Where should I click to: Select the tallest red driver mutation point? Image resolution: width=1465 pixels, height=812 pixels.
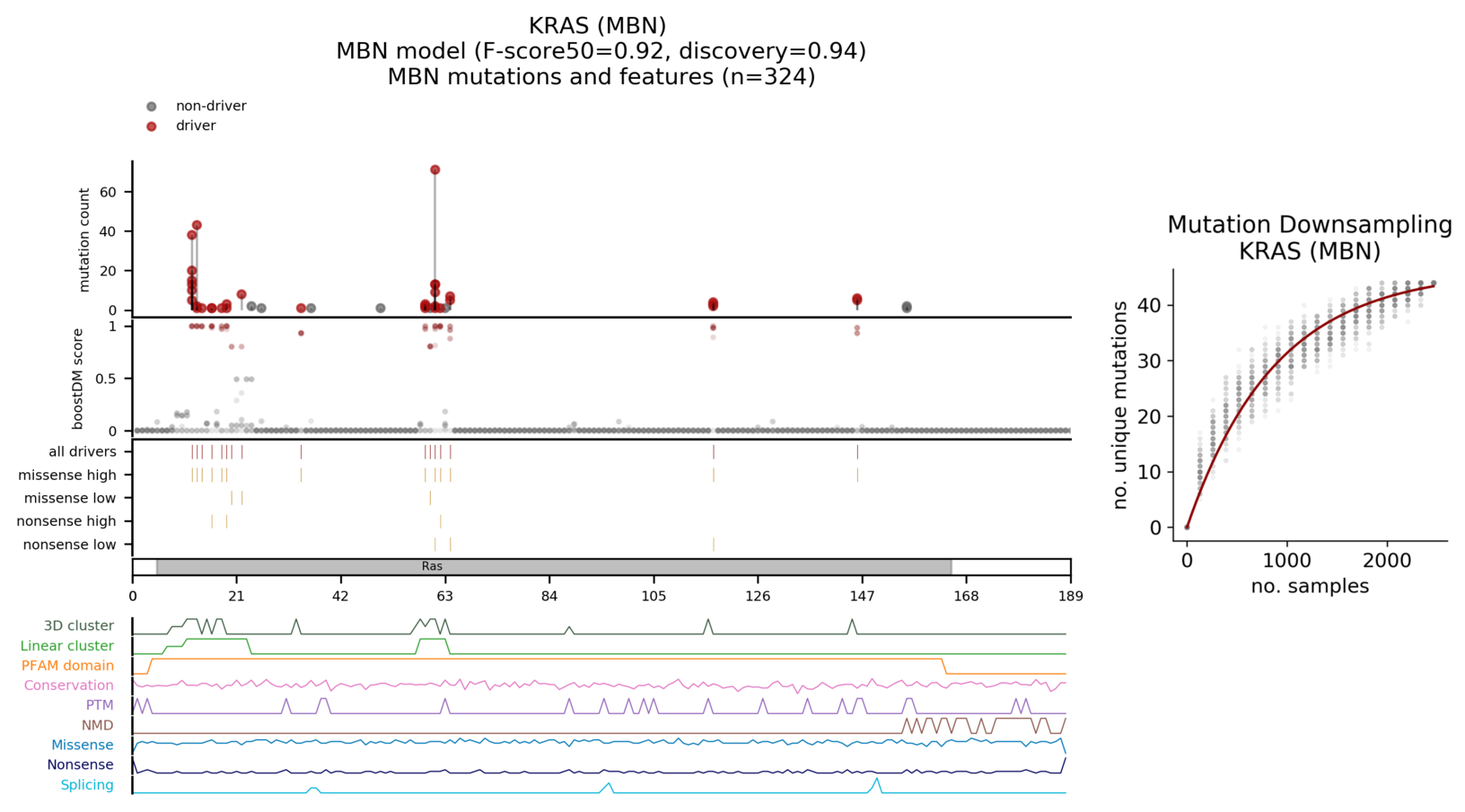pyautogui.click(x=434, y=170)
